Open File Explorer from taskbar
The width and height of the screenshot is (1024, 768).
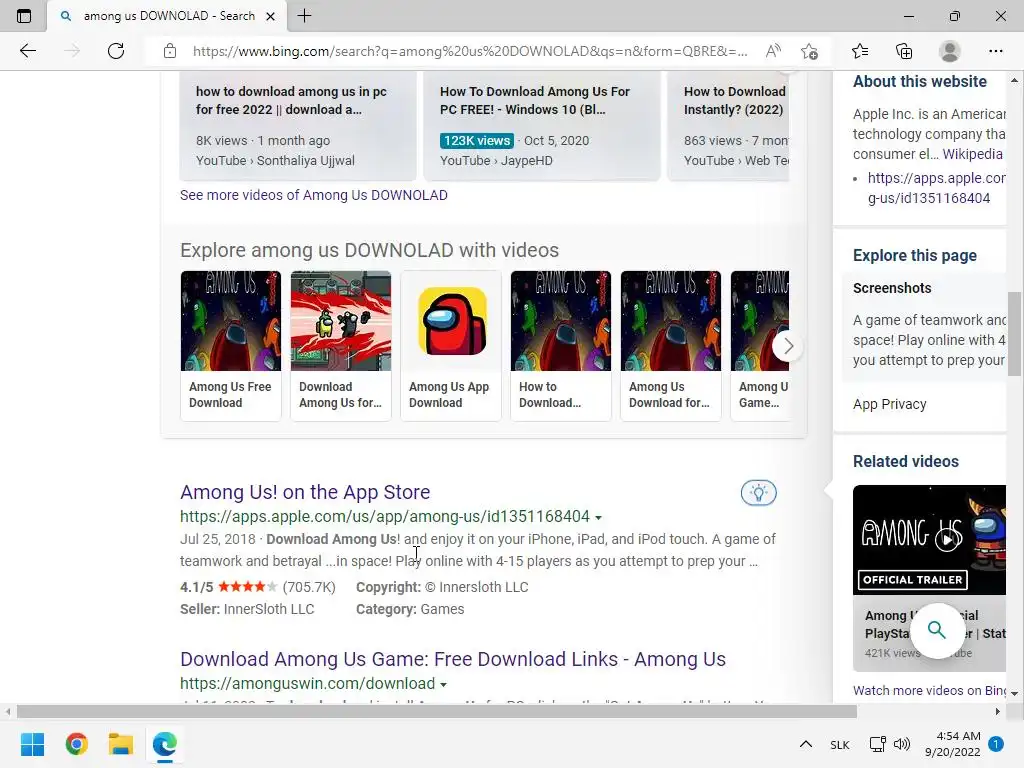(x=121, y=744)
